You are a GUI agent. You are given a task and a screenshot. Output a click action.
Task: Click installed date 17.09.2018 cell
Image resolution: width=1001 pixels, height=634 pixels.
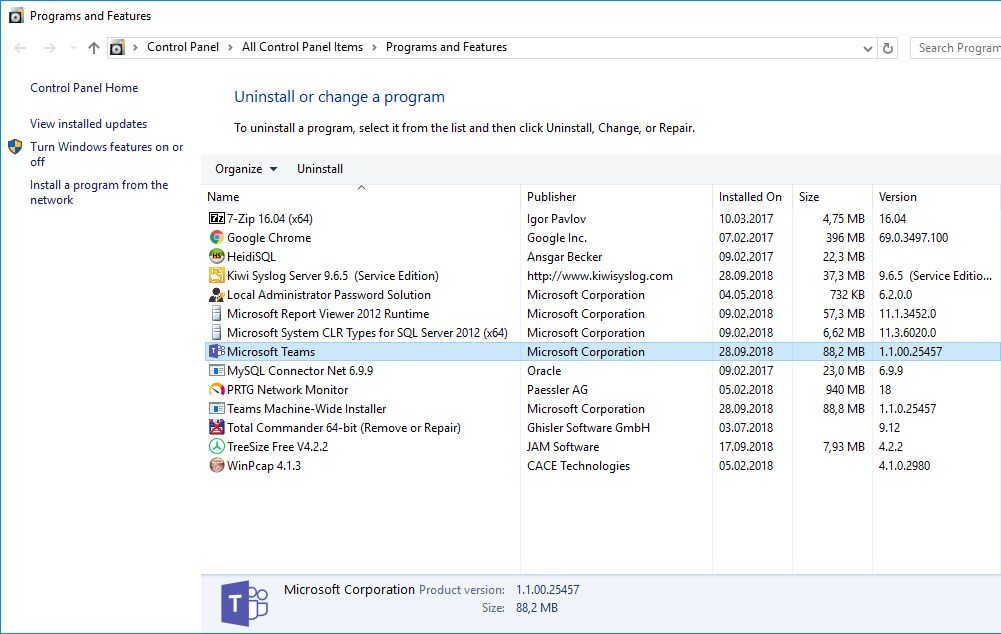pyautogui.click(x=746, y=447)
